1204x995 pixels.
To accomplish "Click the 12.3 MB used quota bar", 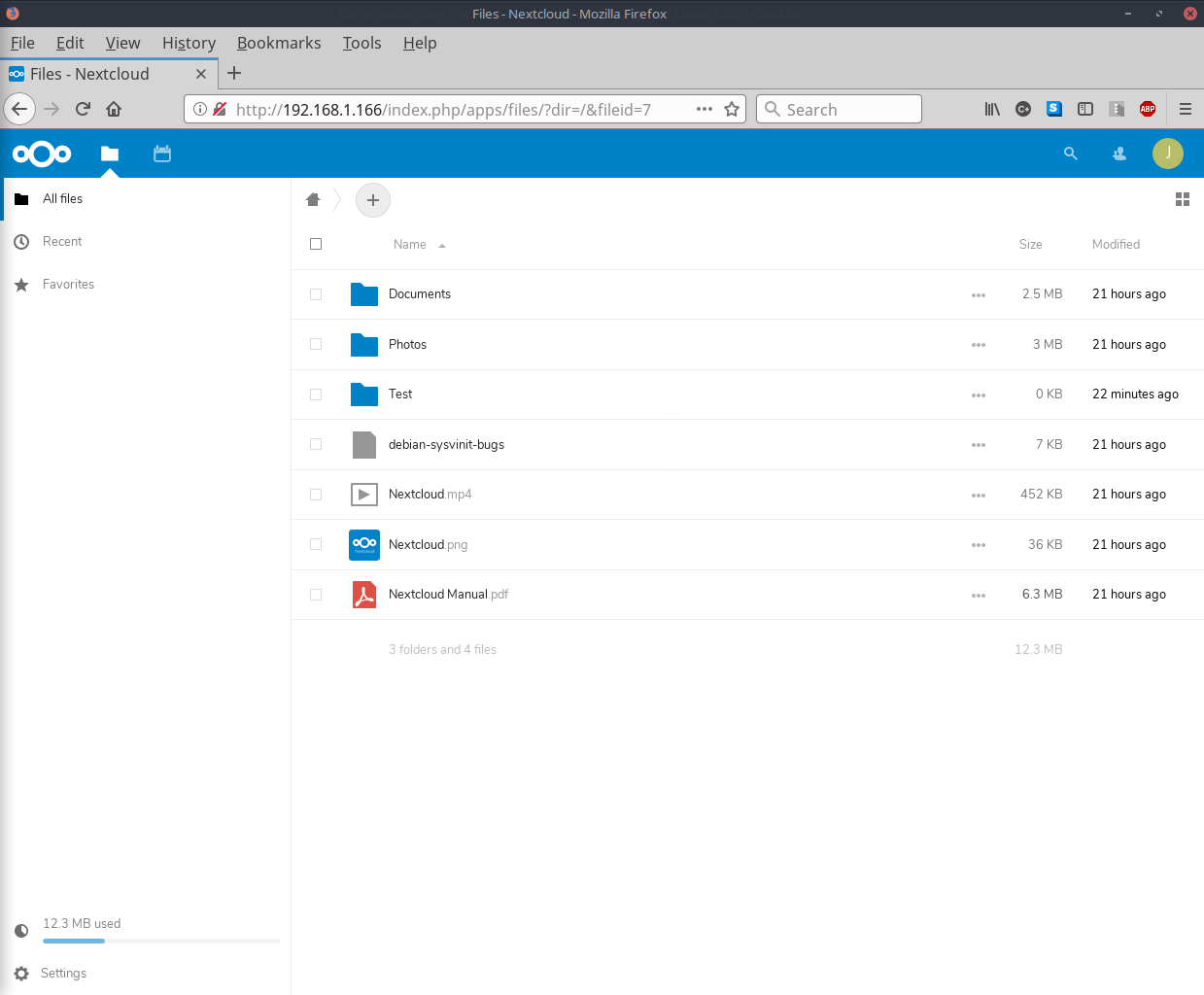I will [x=161, y=941].
